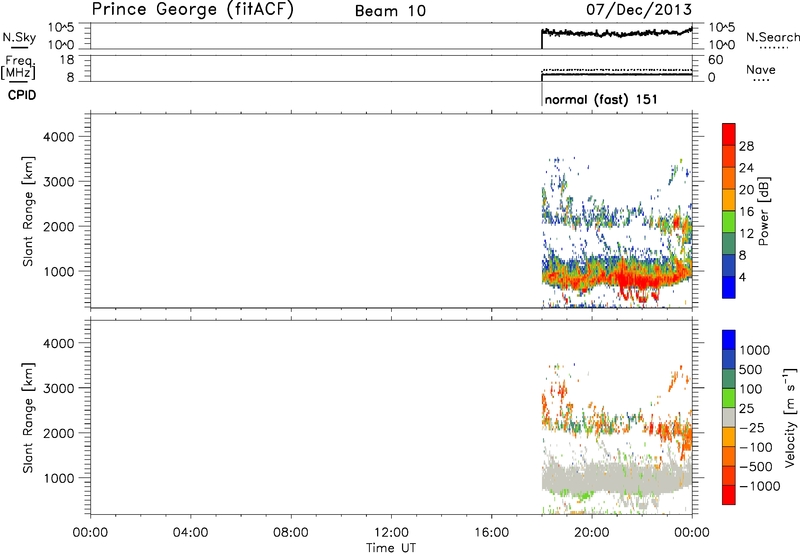Click the '4000' range tick of power panel
The height and width of the screenshot is (554, 800).
(59, 137)
